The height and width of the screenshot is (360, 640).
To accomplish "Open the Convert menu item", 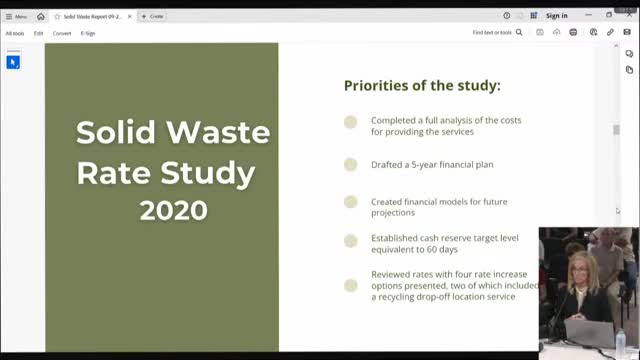I will click(62, 33).
